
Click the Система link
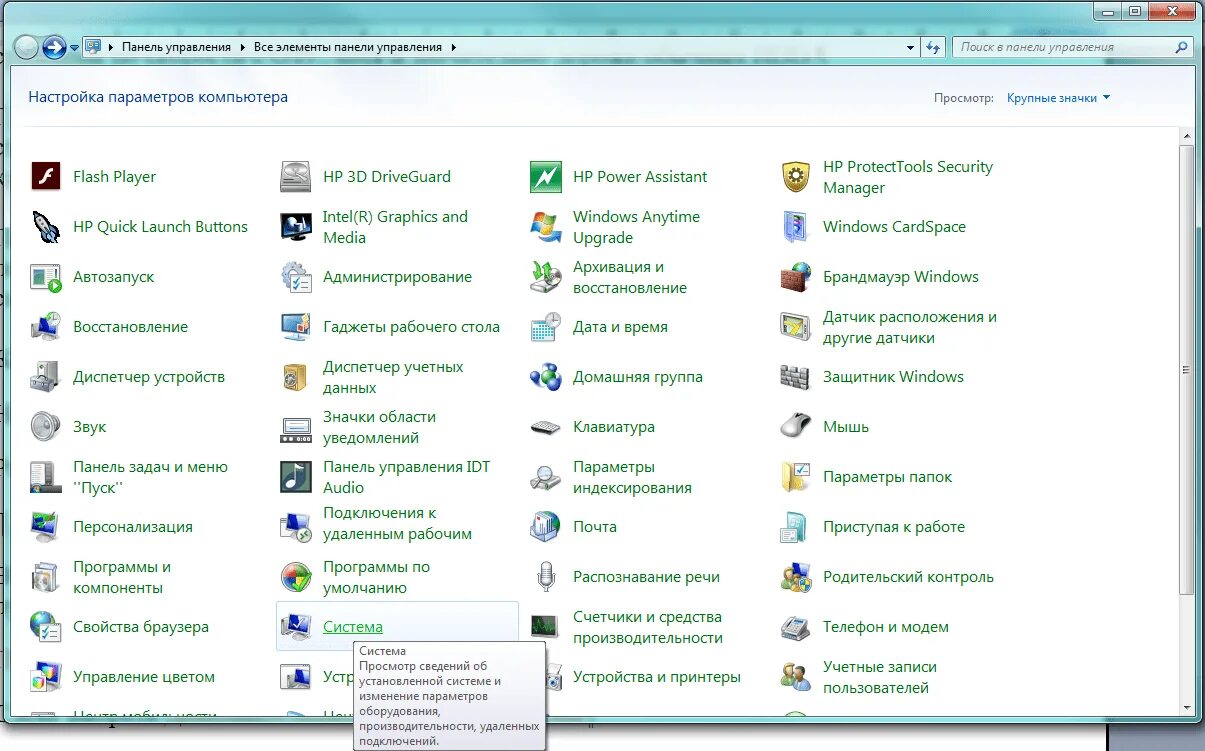coord(352,627)
